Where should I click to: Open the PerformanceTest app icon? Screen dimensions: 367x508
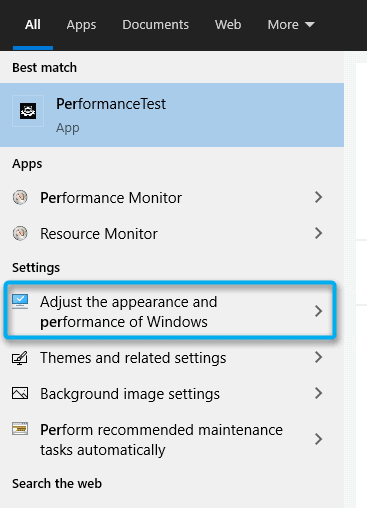pyautogui.click(x=28, y=111)
